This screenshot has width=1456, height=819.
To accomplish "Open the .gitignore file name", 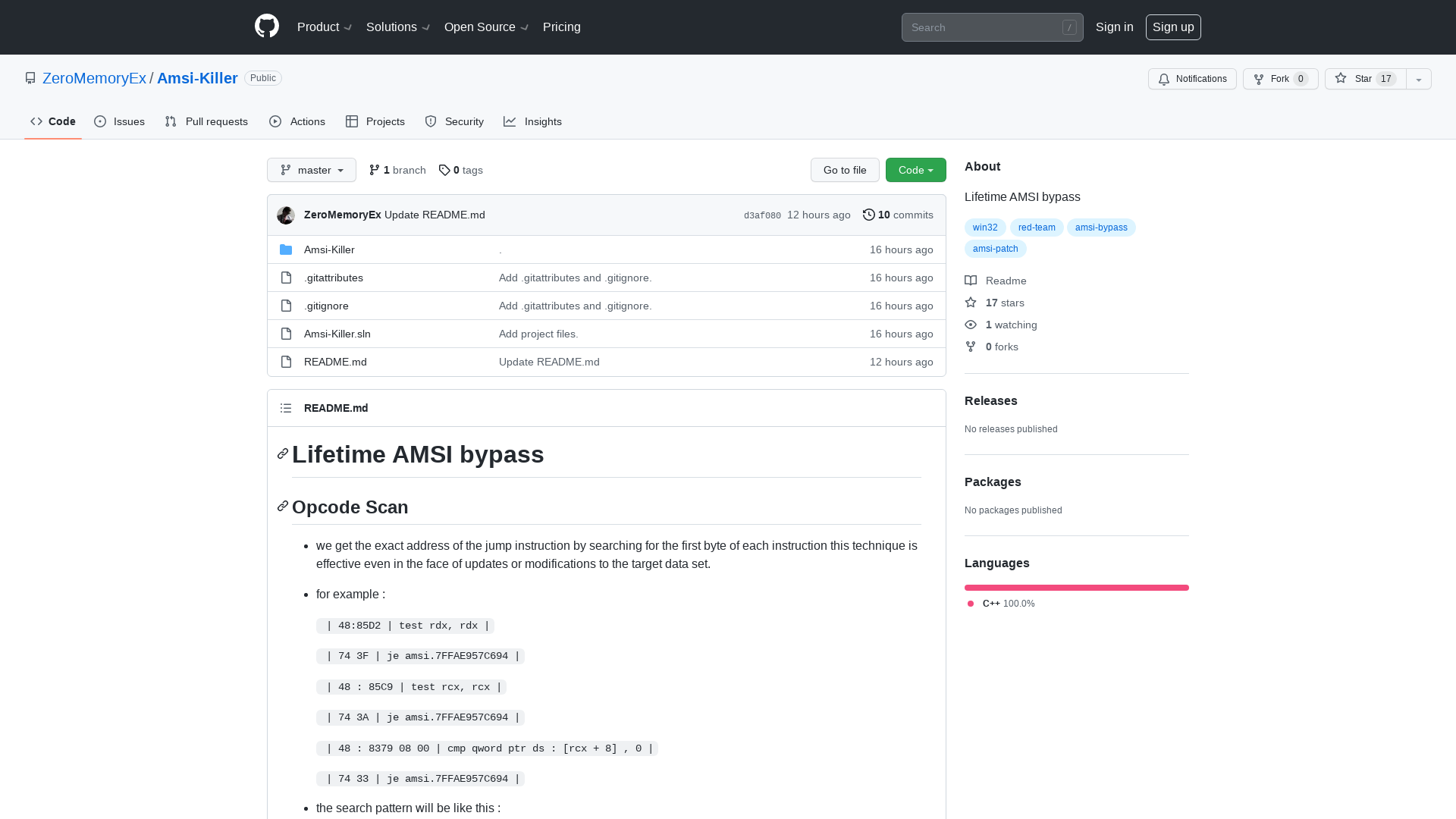I will [326, 306].
